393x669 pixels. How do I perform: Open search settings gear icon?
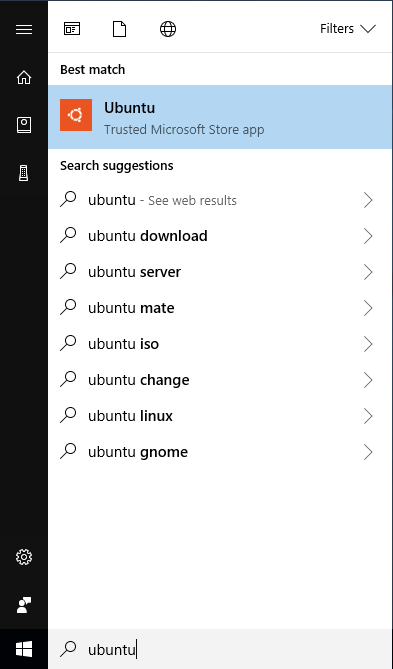24,557
